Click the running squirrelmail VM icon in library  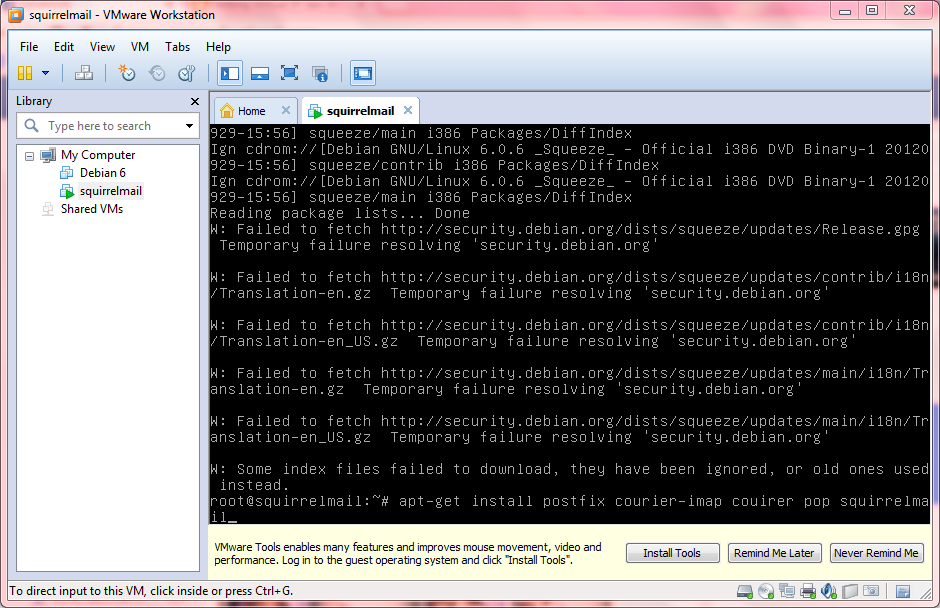point(67,191)
